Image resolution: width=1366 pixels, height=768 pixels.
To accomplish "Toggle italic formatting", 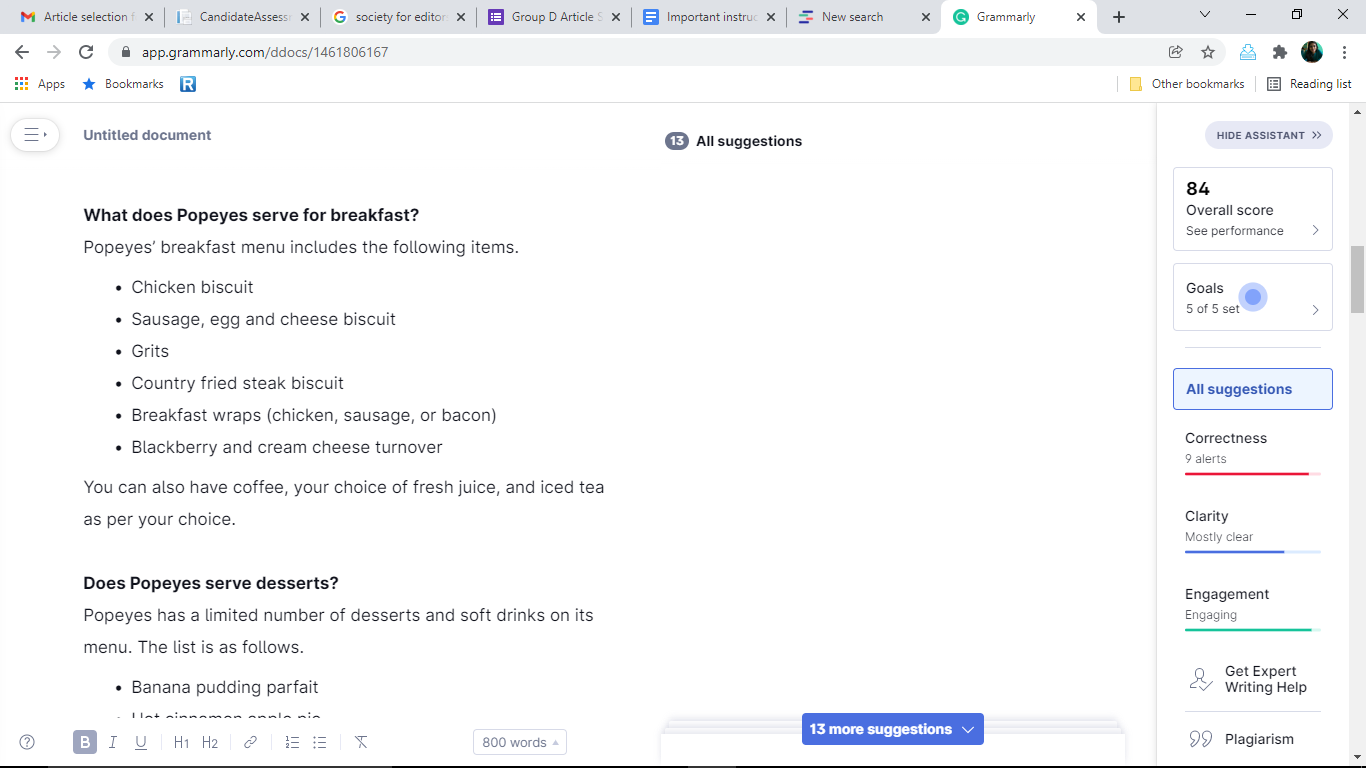I will [x=113, y=742].
